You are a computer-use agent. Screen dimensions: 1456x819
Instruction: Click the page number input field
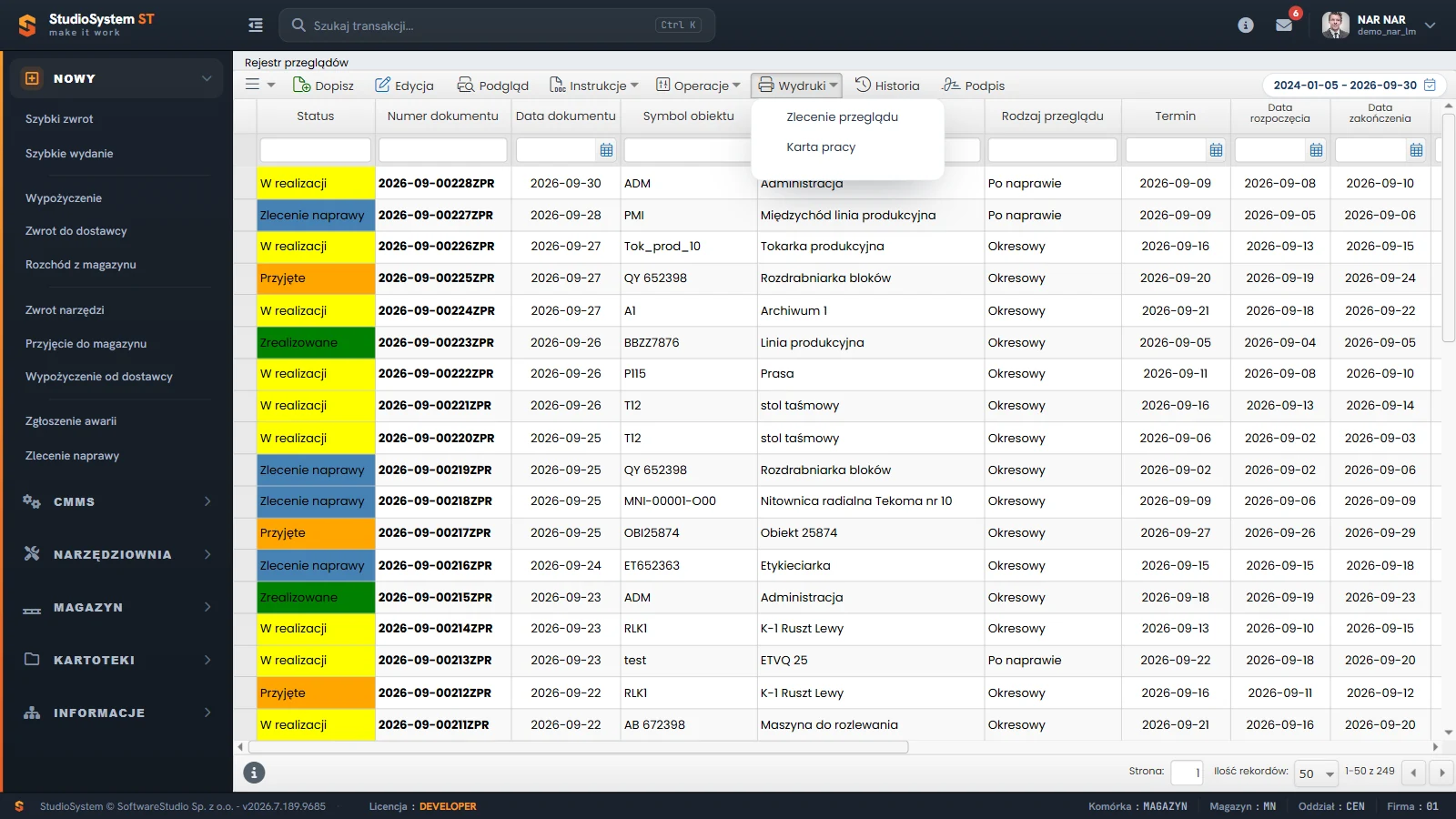click(1187, 773)
